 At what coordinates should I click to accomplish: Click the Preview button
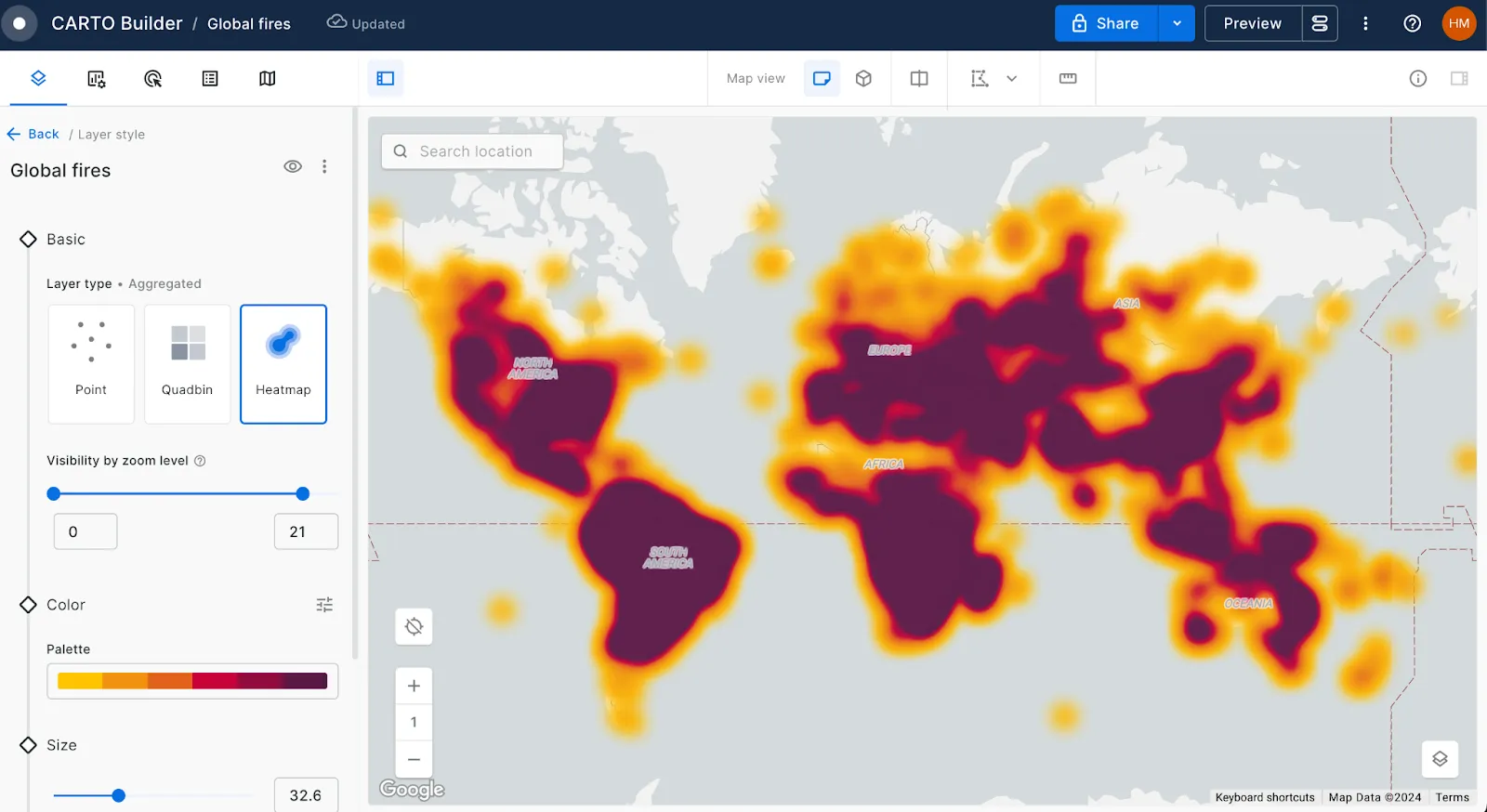point(1252,24)
